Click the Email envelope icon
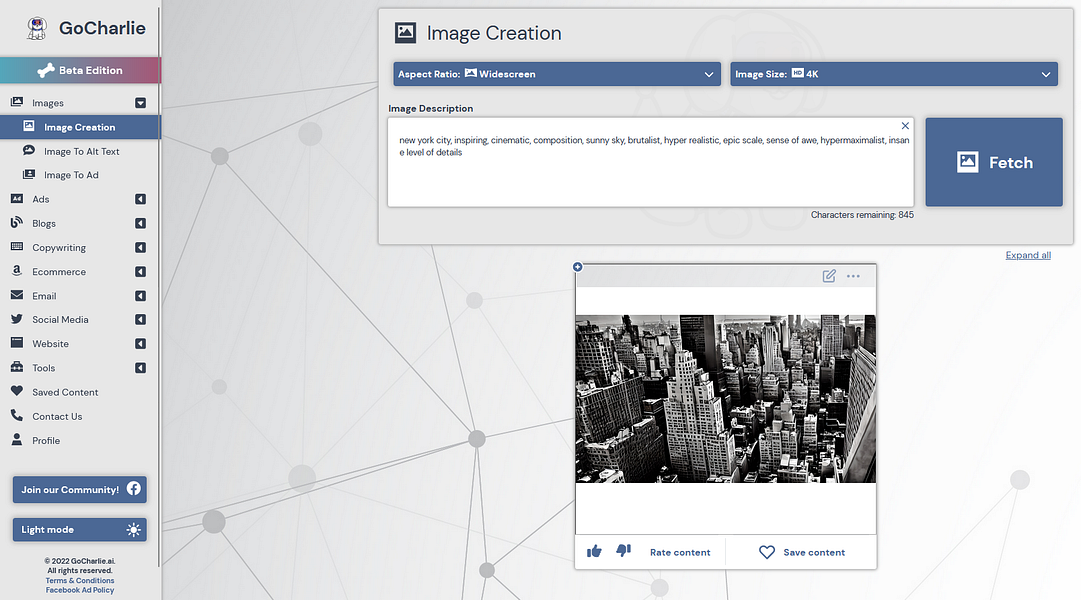The width and height of the screenshot is (1081, 600). pyautogui.click(x=17, y=295)
